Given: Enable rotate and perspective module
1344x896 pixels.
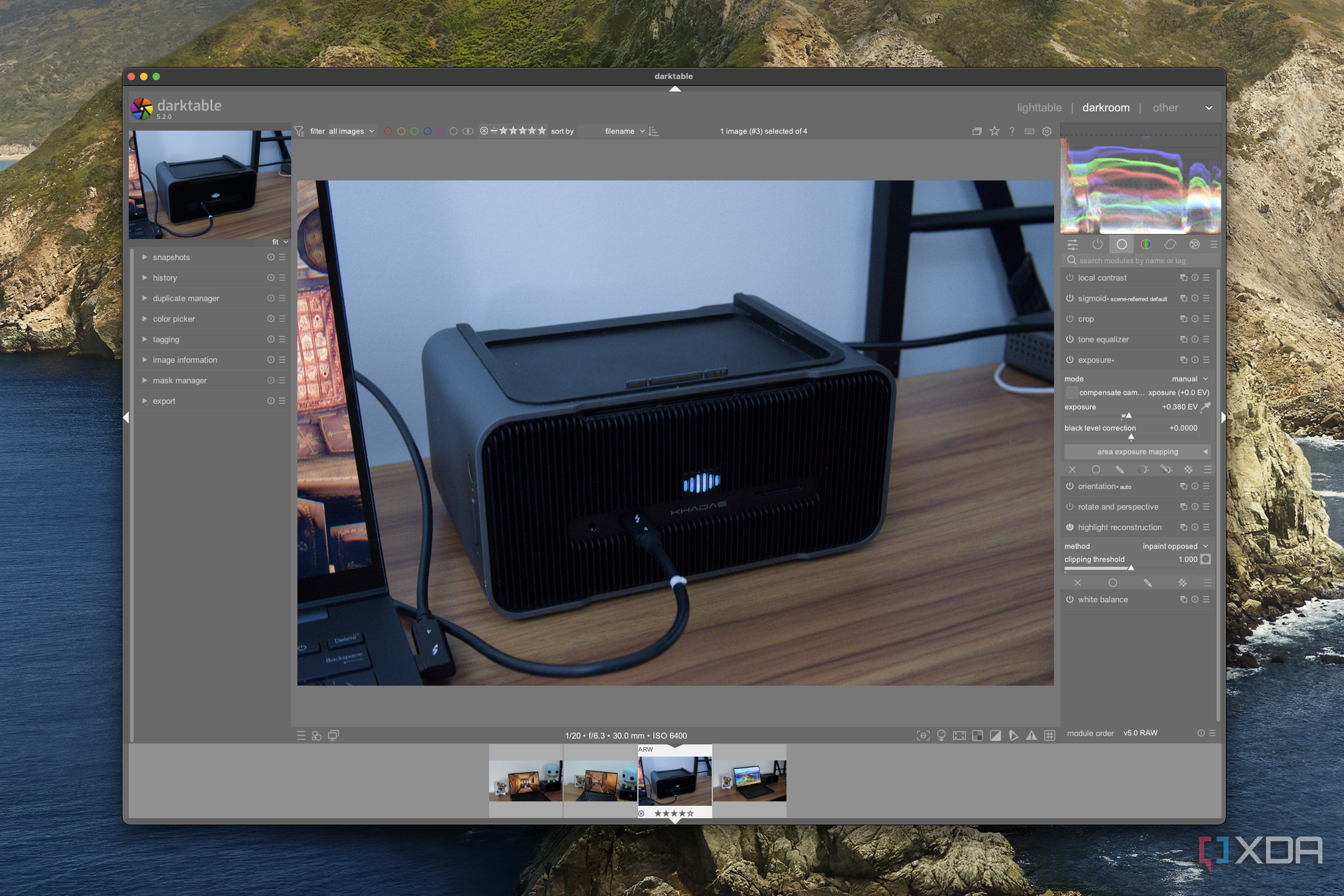Looking at the screenshot, I should [1070, 507].
